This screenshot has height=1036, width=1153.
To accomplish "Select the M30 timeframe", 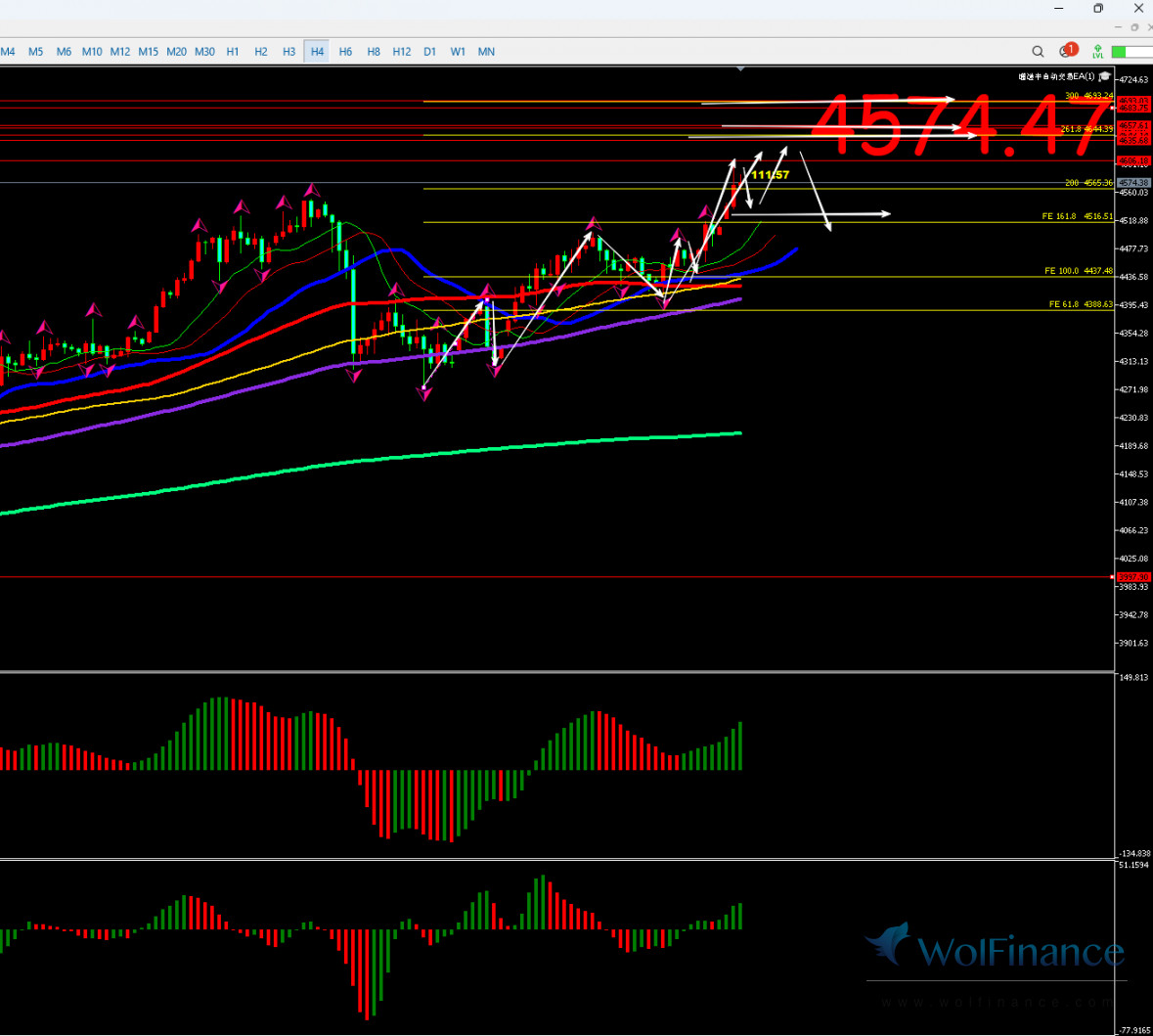I will tap(204, 52).
